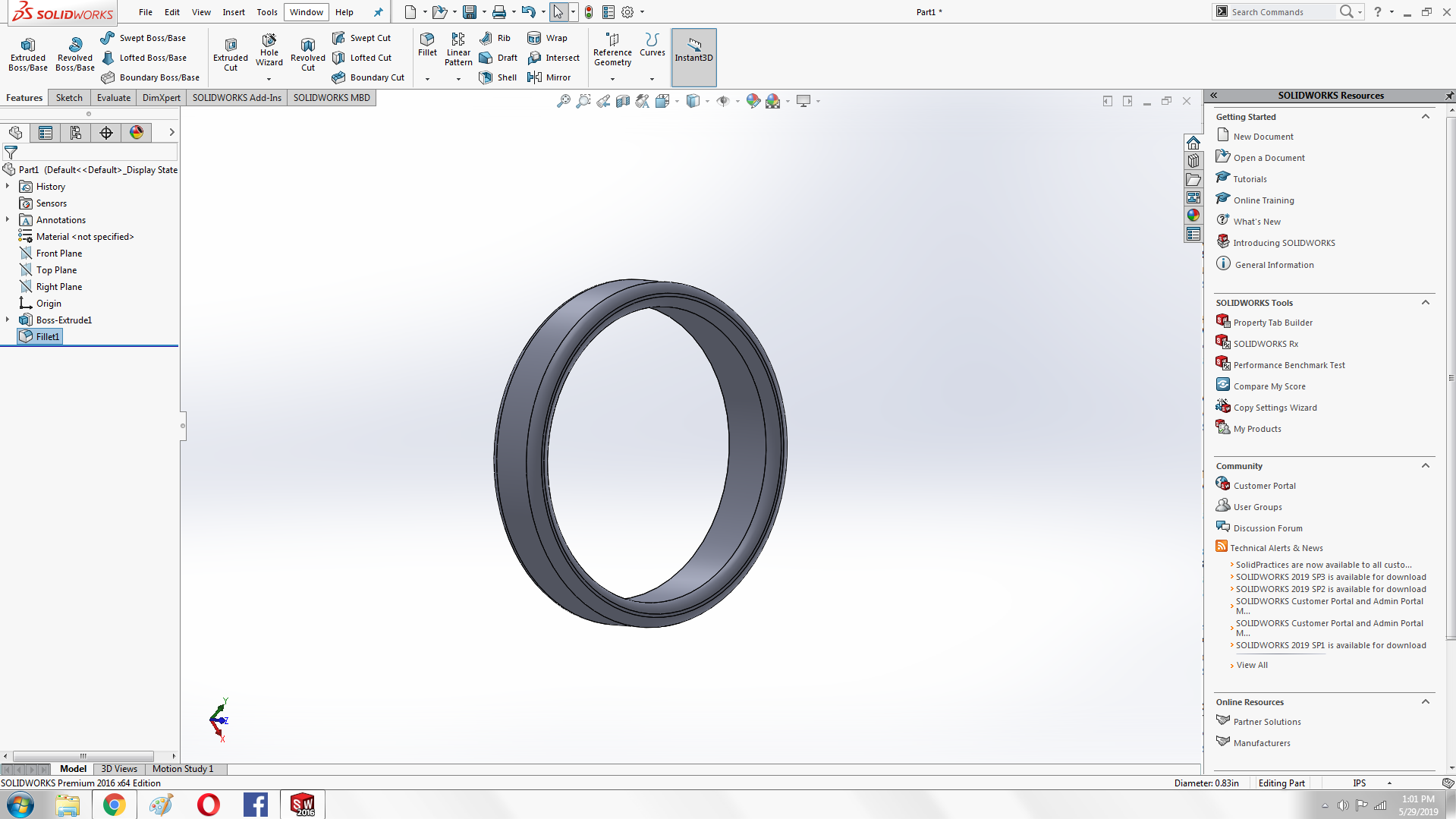Image resolution: width=1456 pixels, height=819 pixels.
Task: Expand the Boss-Extrude1 feature node
Action: [8, 320]
